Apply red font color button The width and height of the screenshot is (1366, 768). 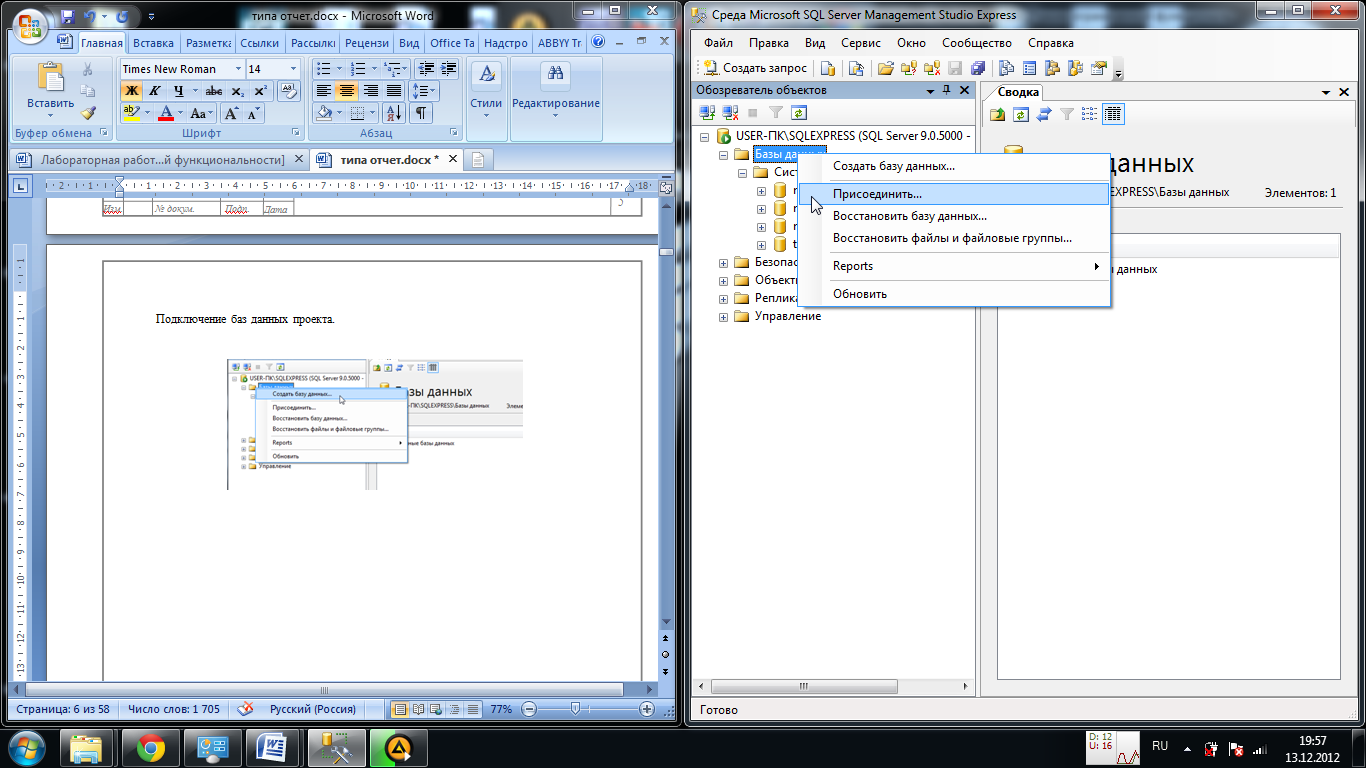(x=166, y=113)
